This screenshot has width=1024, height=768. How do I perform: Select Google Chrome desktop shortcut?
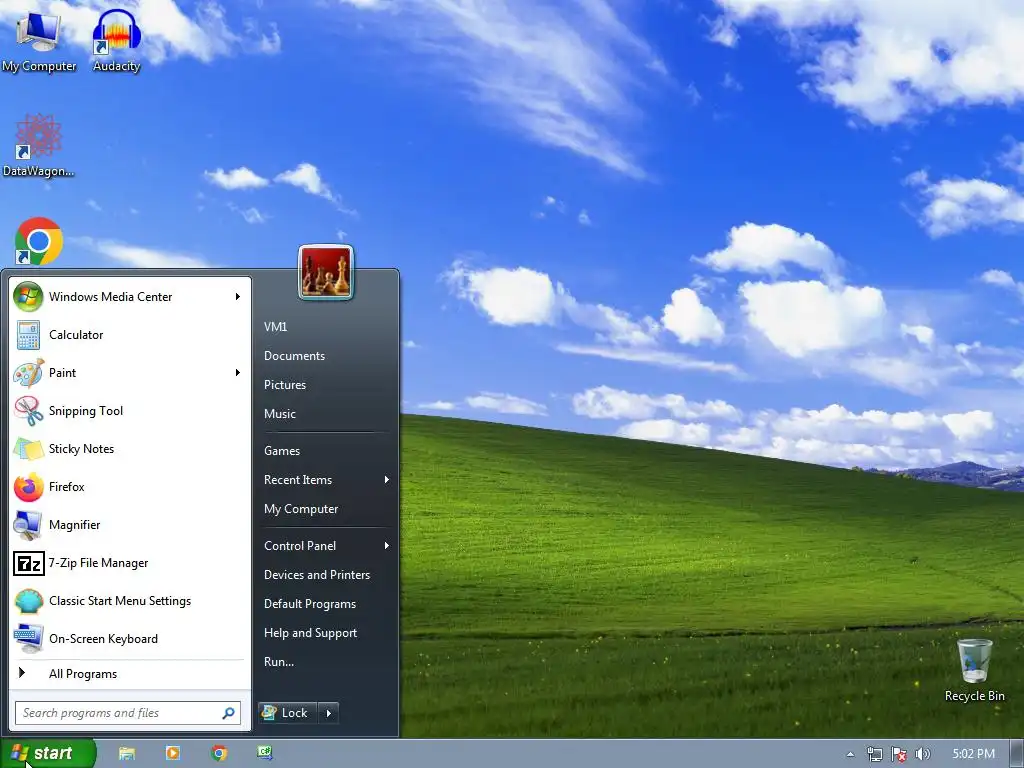pos(39,241)
